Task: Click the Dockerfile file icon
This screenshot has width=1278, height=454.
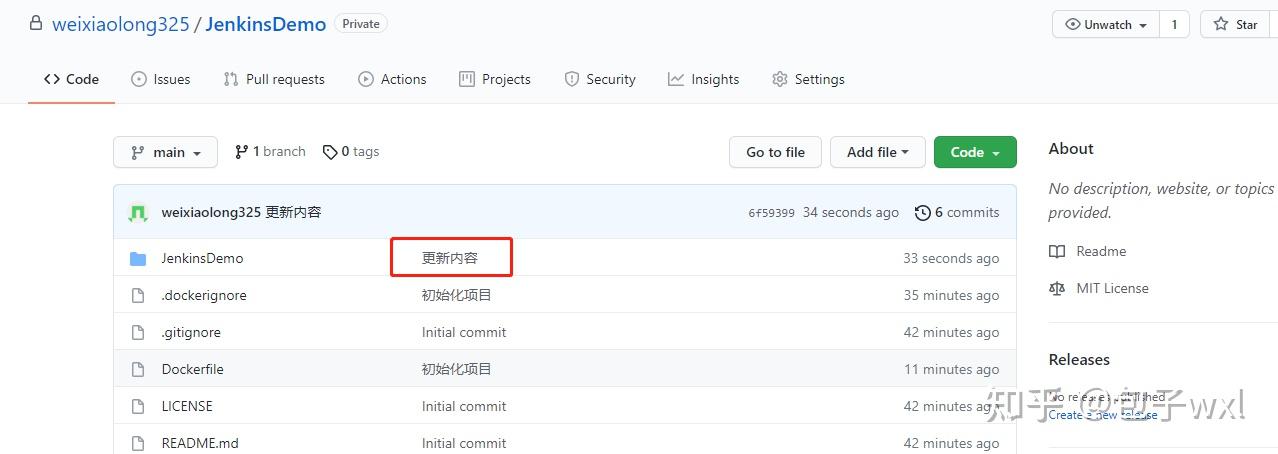Action: [x=138, y=369]
